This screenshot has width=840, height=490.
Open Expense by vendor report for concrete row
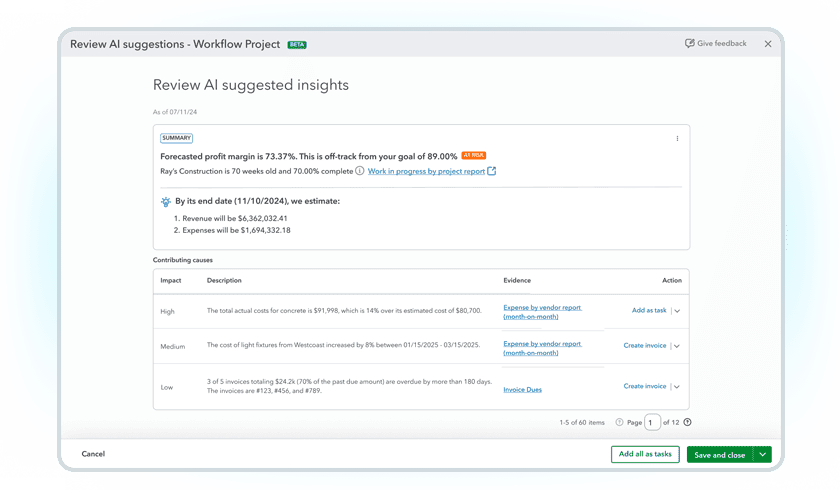[542, 312]
